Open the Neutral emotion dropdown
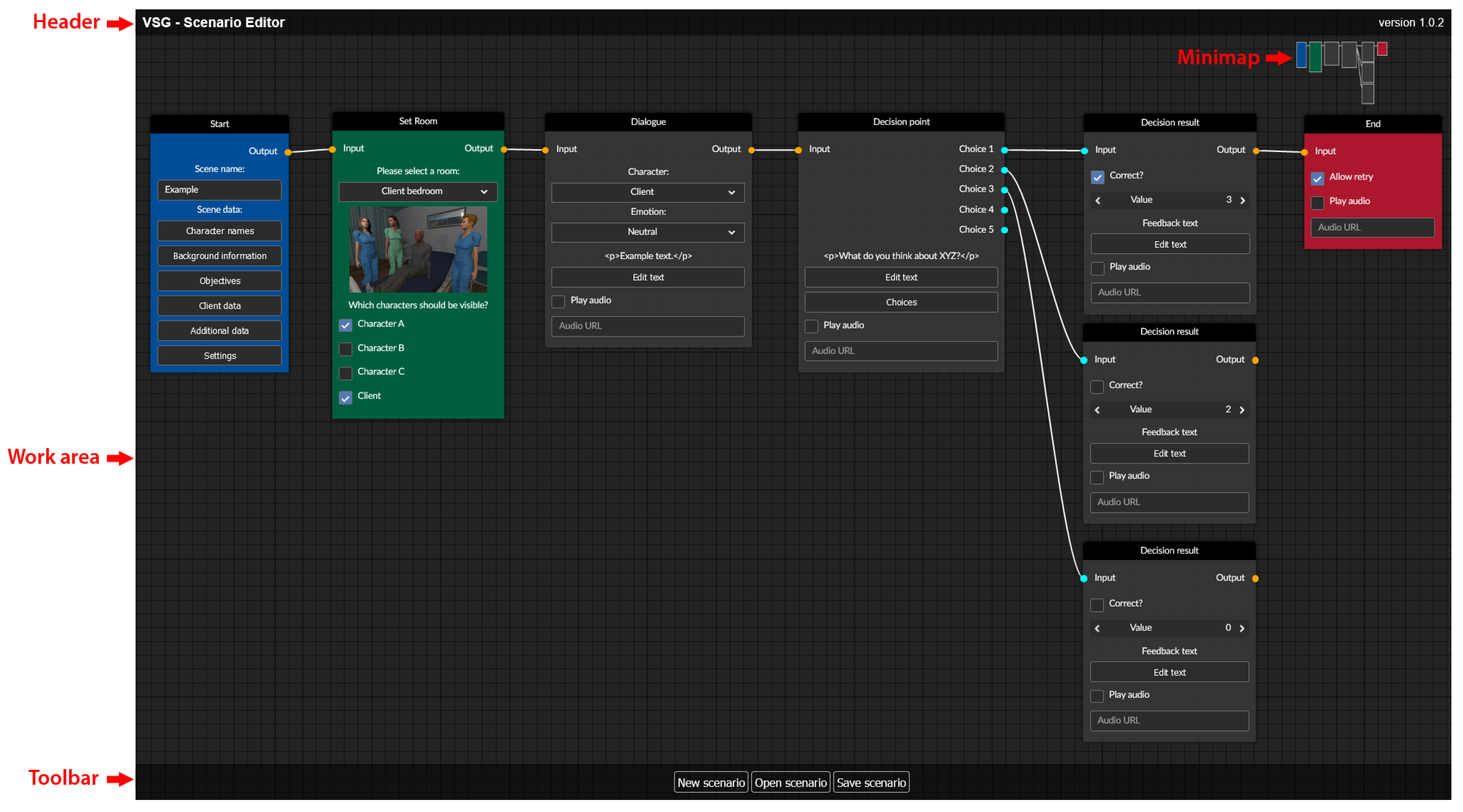Viewport: 1463px width, 812px height. tap(648, 232)
